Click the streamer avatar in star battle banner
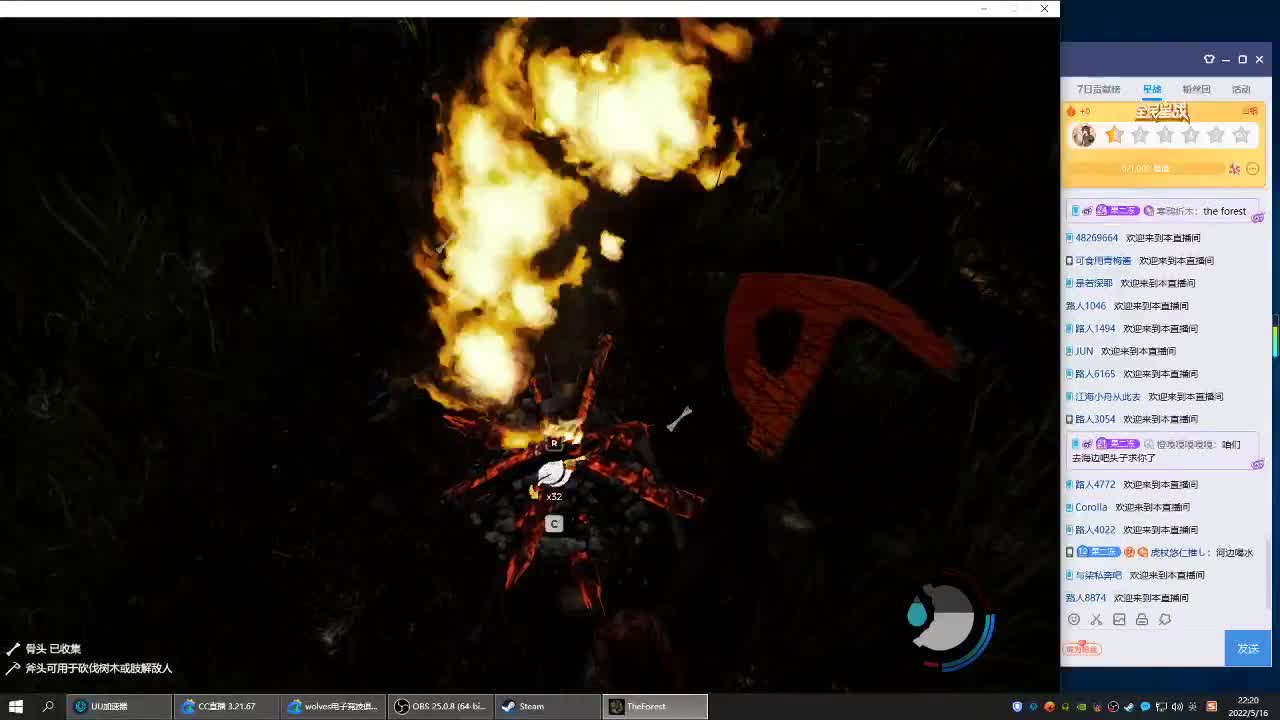The height and width of the screenshot is (720, 1280). click(x=1083, y=135)
